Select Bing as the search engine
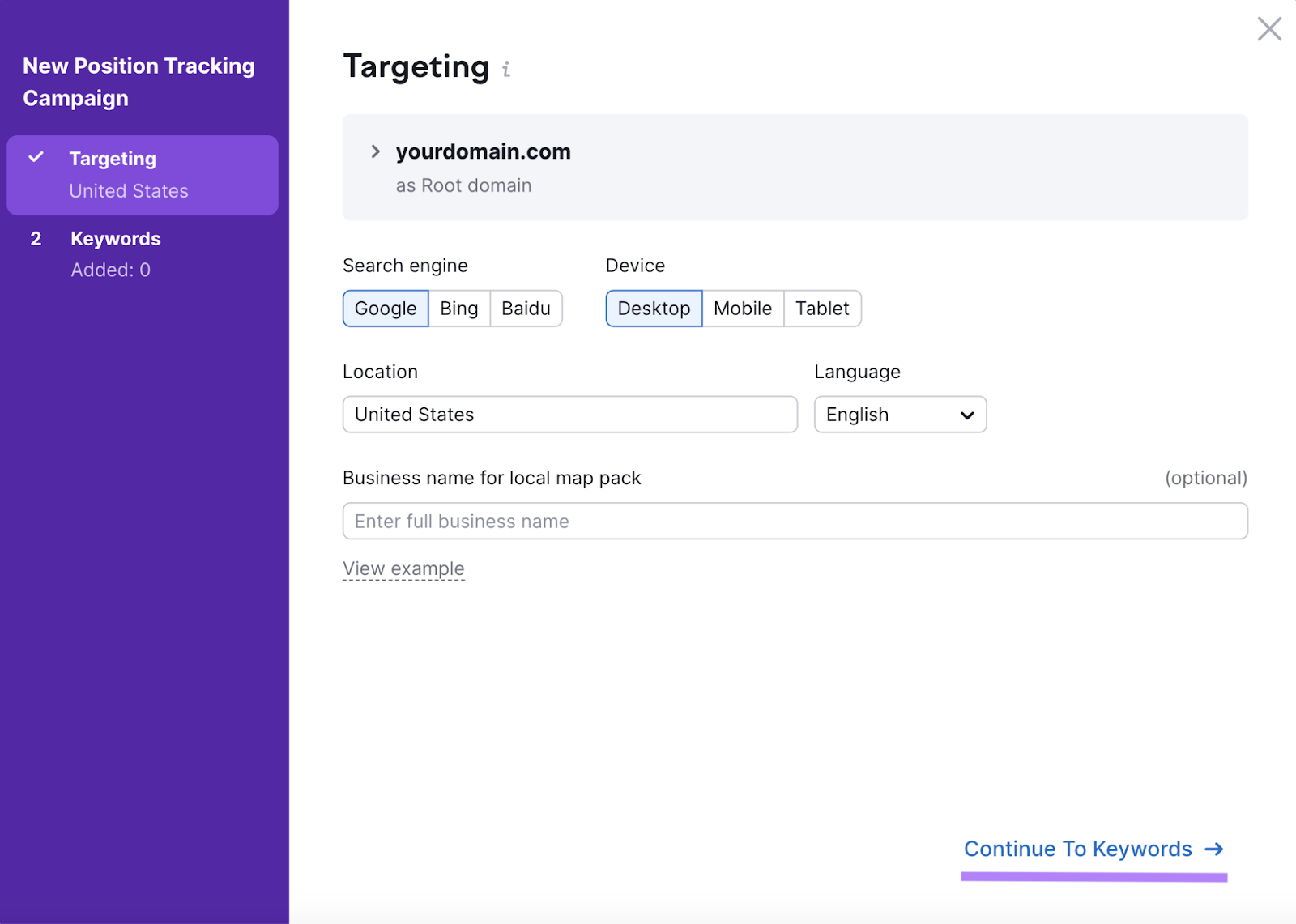Image resolution: width=1296 pixels, height=924 pixels. (x=458, y=309)
